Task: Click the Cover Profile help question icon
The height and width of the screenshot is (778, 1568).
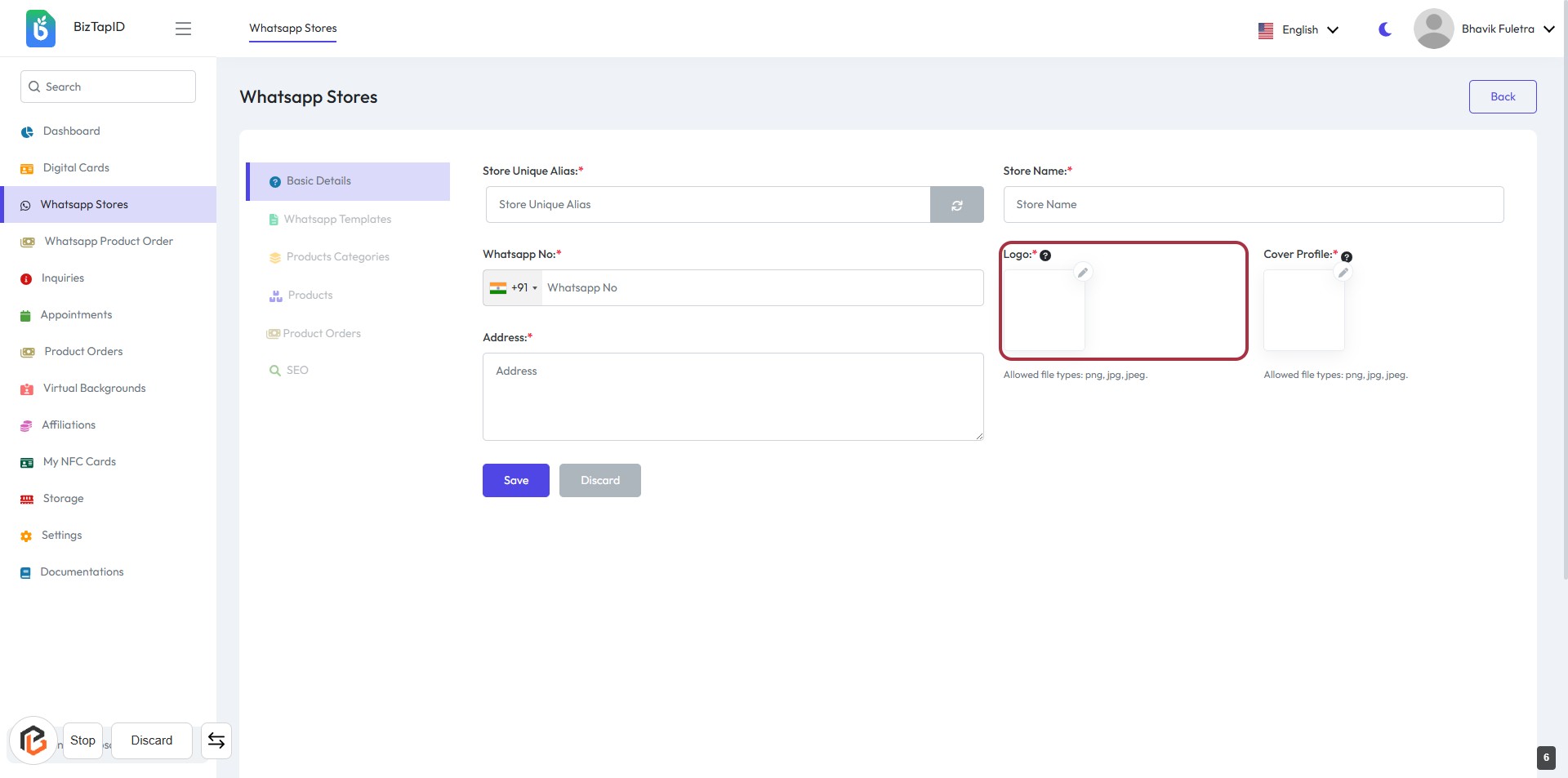Action: point(1347,257)
